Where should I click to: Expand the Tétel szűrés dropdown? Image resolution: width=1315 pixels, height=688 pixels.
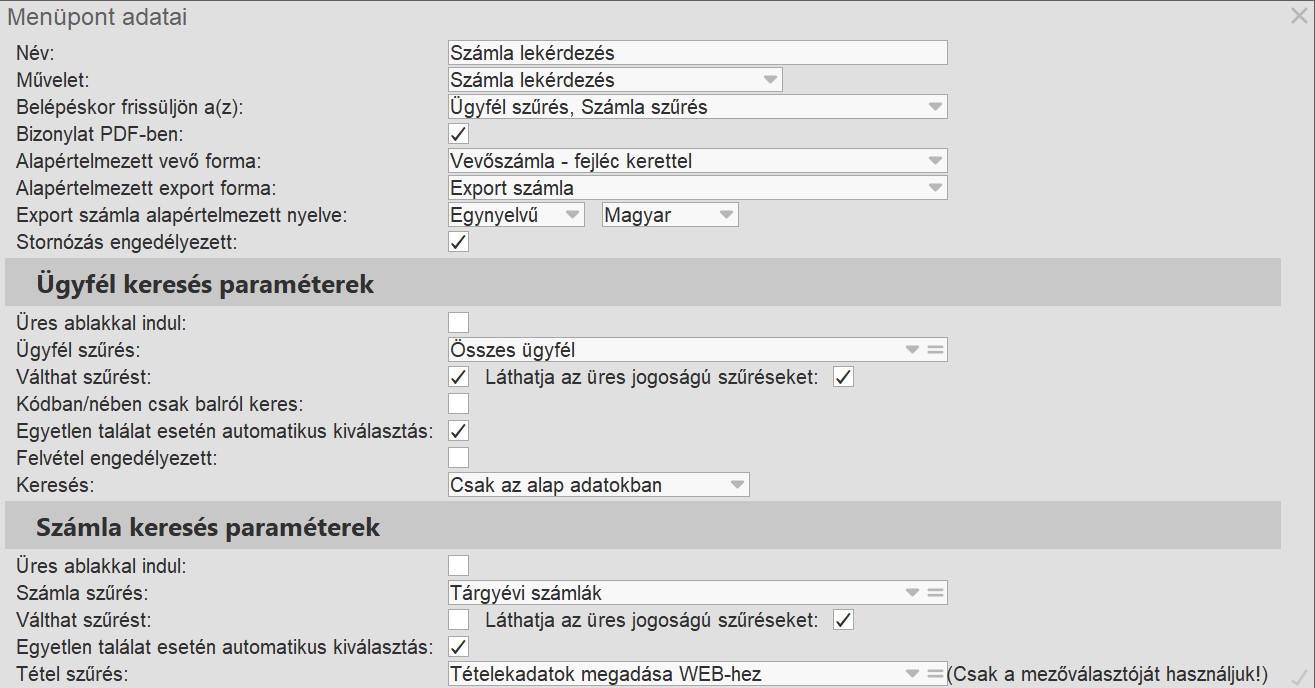[911, 674]
